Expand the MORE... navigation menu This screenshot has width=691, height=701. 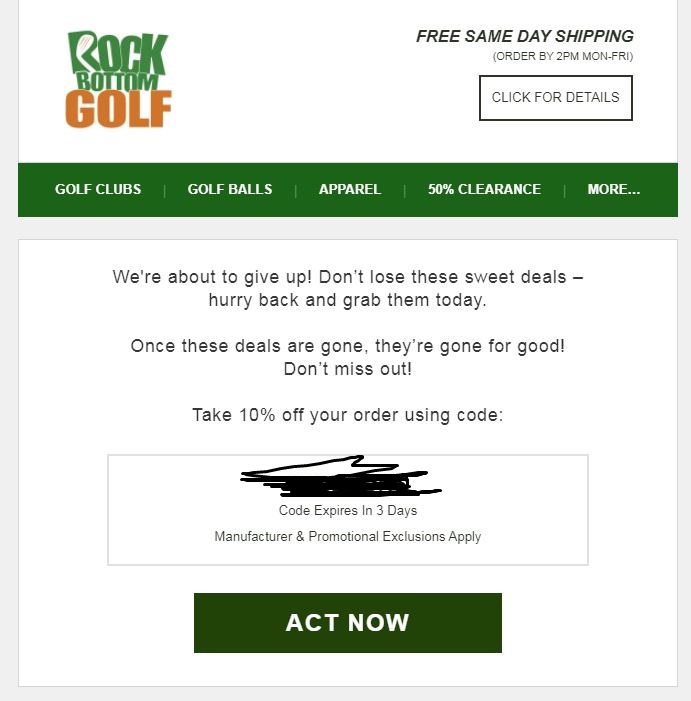614,189
